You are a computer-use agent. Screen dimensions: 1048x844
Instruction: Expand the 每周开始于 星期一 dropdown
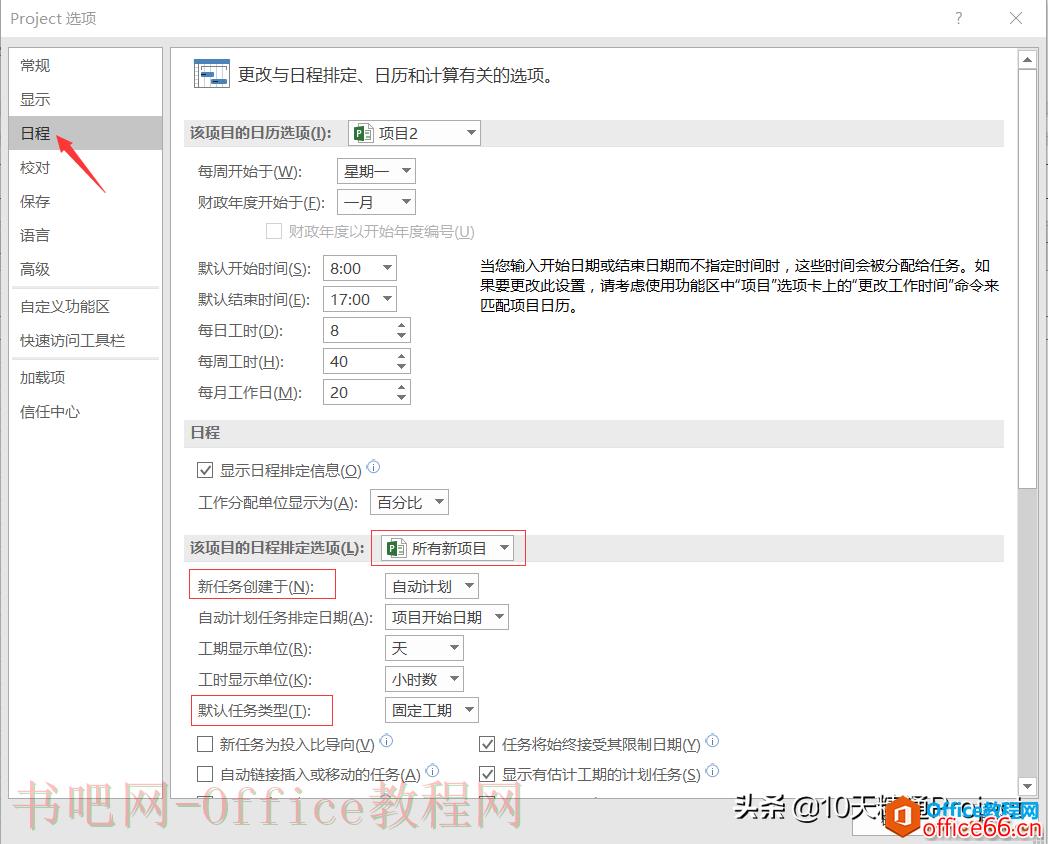point(376,171)
